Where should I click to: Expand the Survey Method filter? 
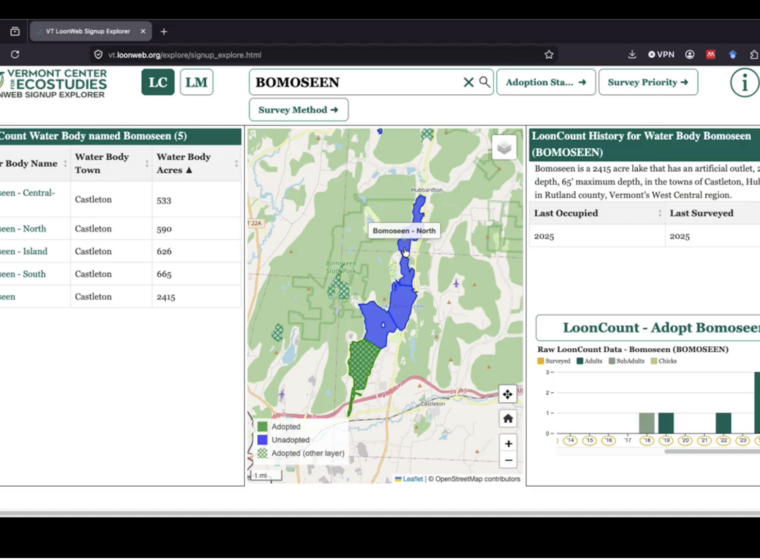click(x=299, y=110)
